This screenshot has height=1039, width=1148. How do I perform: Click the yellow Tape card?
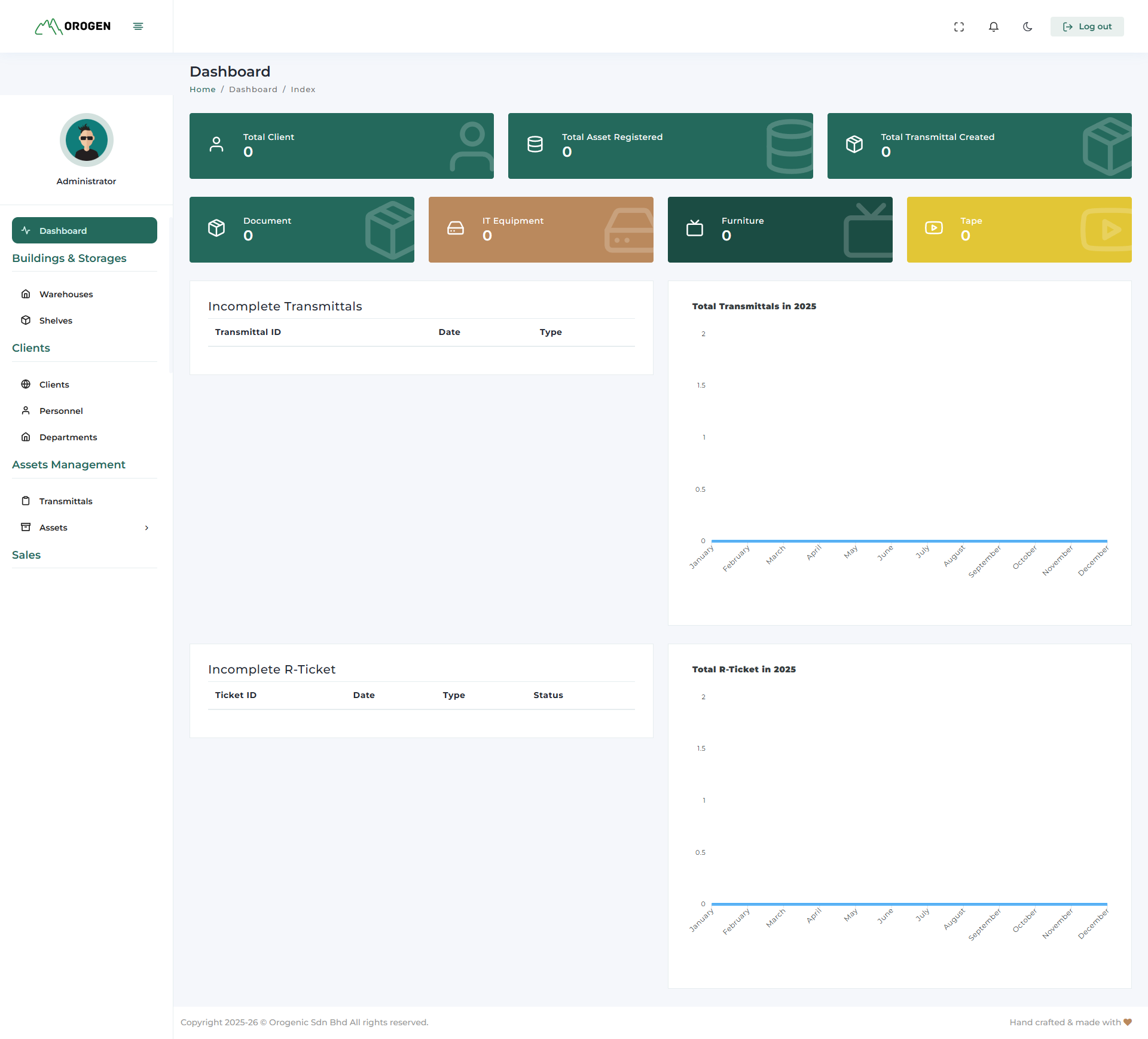(x=1019, y=230)
